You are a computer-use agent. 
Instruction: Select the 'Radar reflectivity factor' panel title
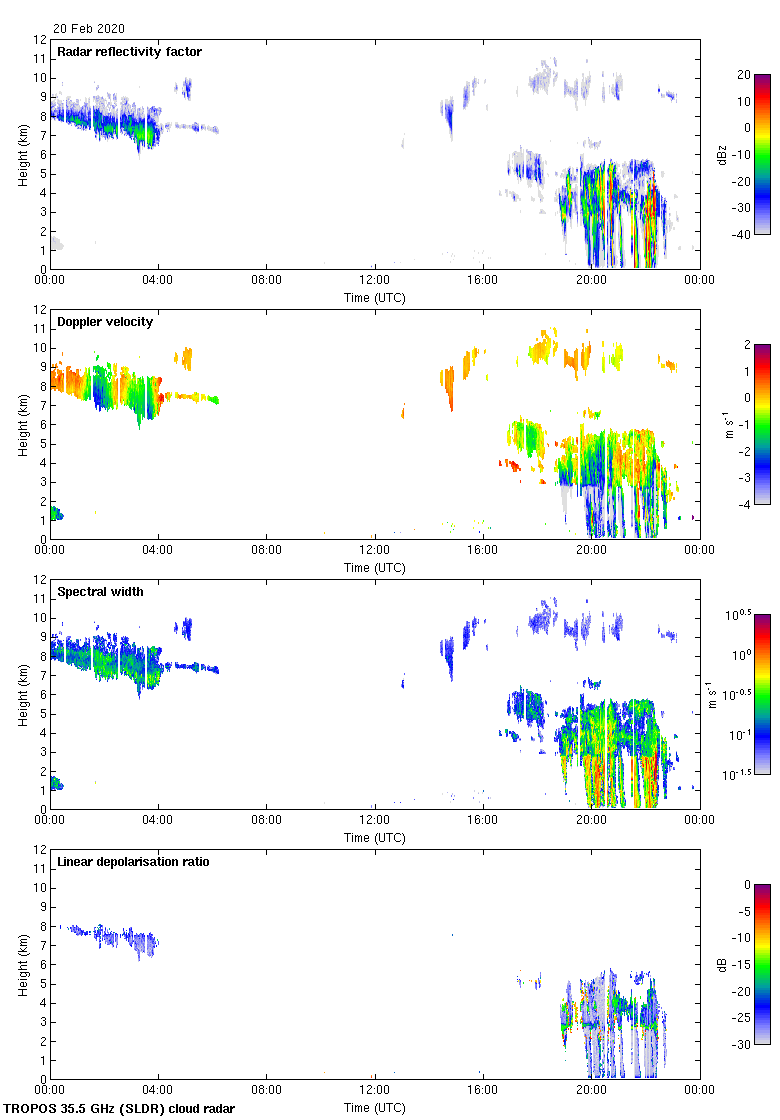point(129,52)
